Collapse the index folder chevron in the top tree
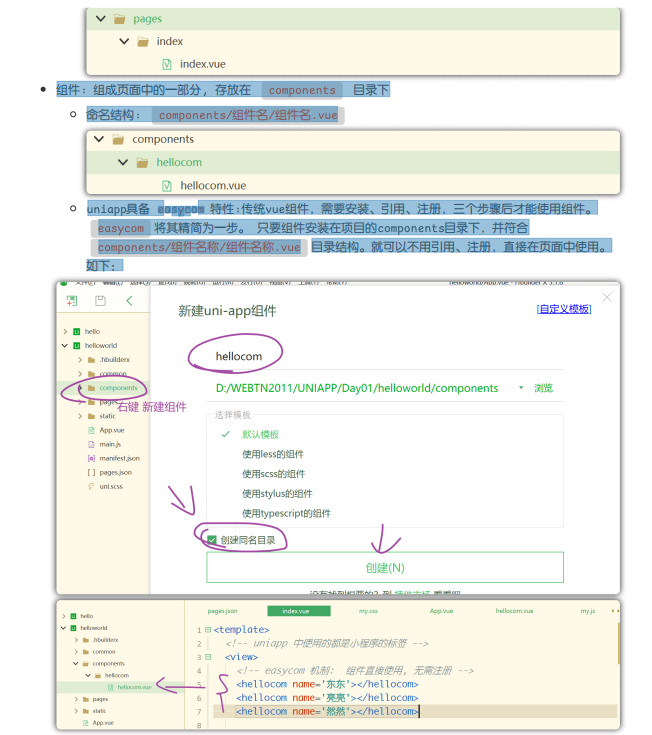The image size is (652, 735). [124, 41]
